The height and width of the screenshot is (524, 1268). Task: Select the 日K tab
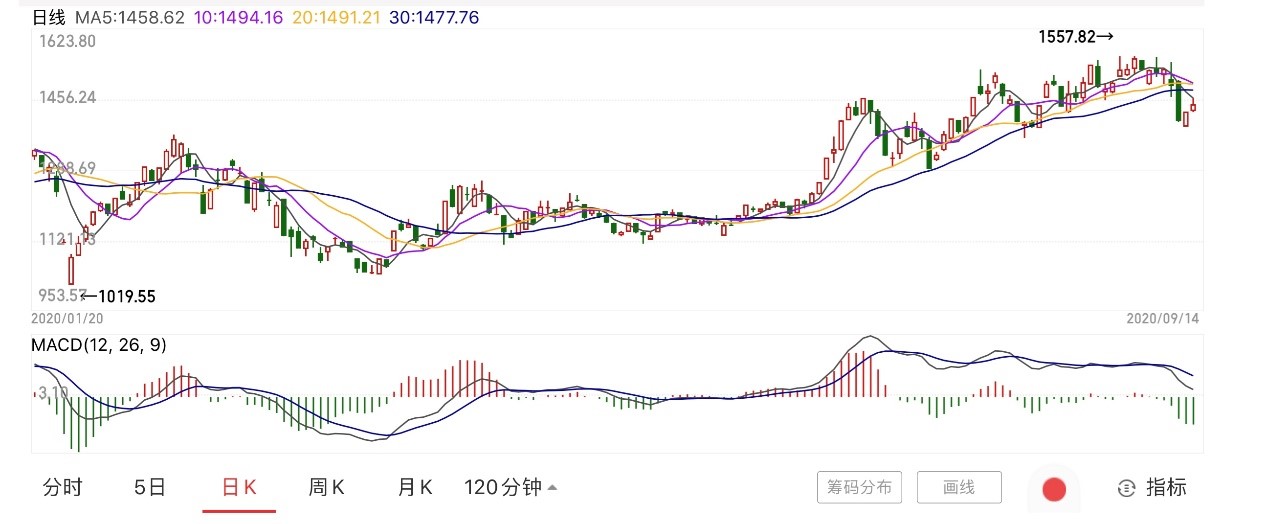239,488
